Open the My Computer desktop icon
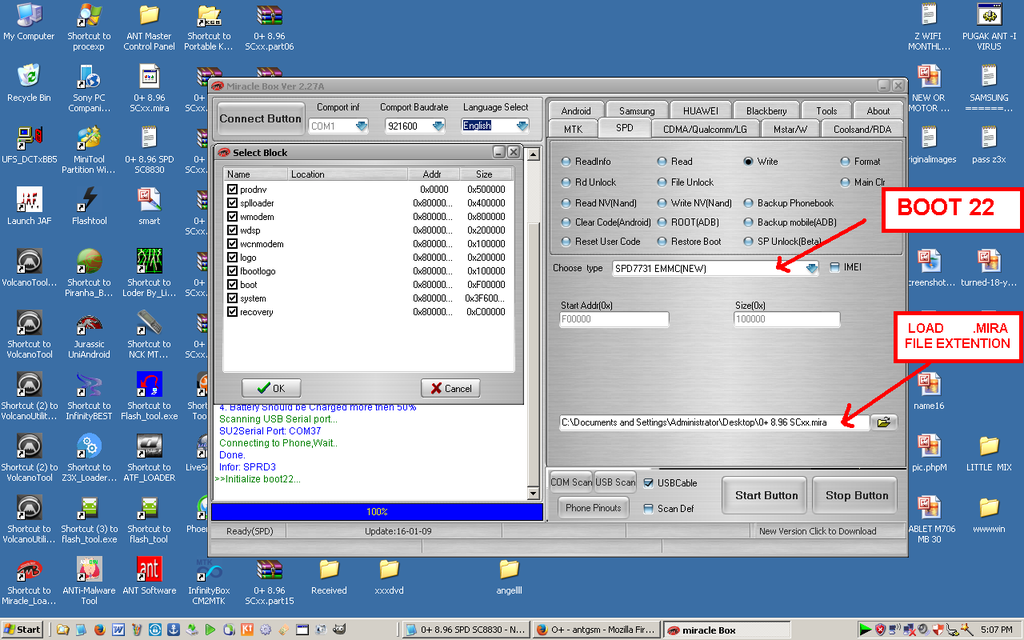1024x640 pixels. (x=29, y=23)
